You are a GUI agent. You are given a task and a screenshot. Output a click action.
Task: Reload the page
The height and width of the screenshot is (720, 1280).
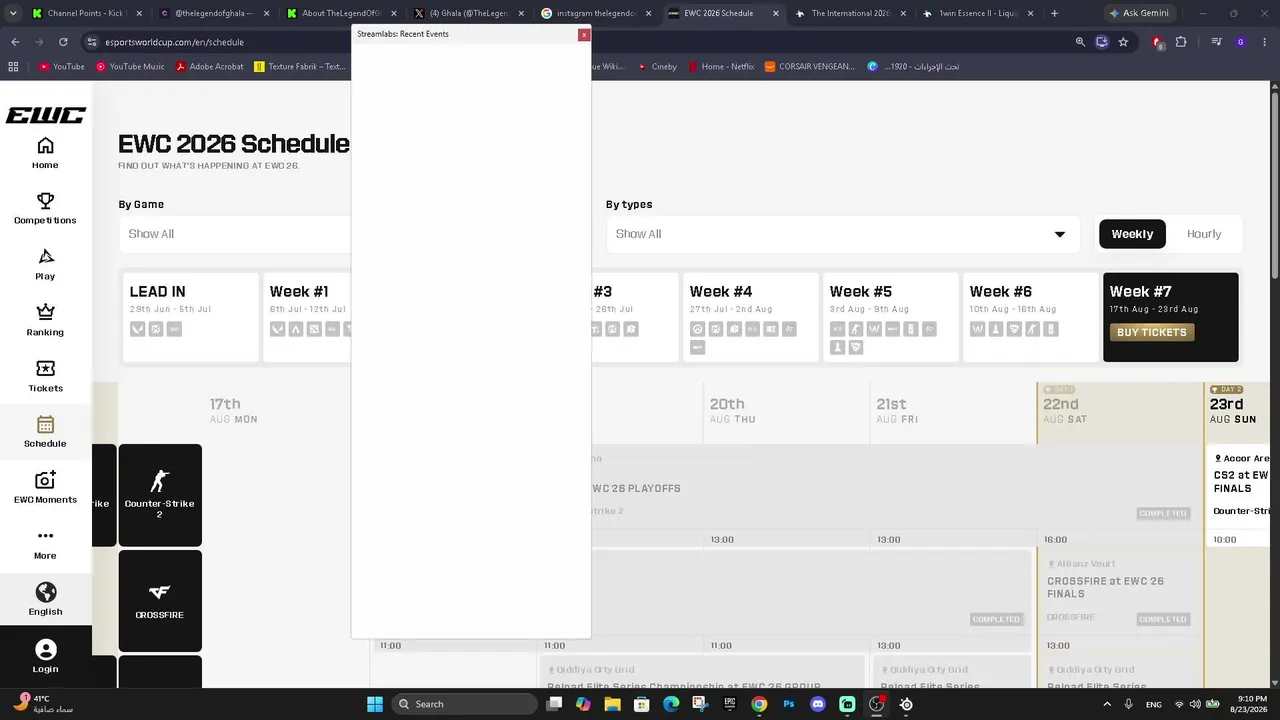(x=63, y=42)
